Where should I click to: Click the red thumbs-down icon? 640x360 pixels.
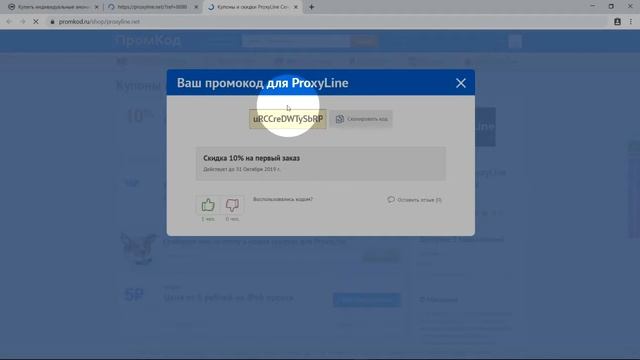[x=232, y=205]
